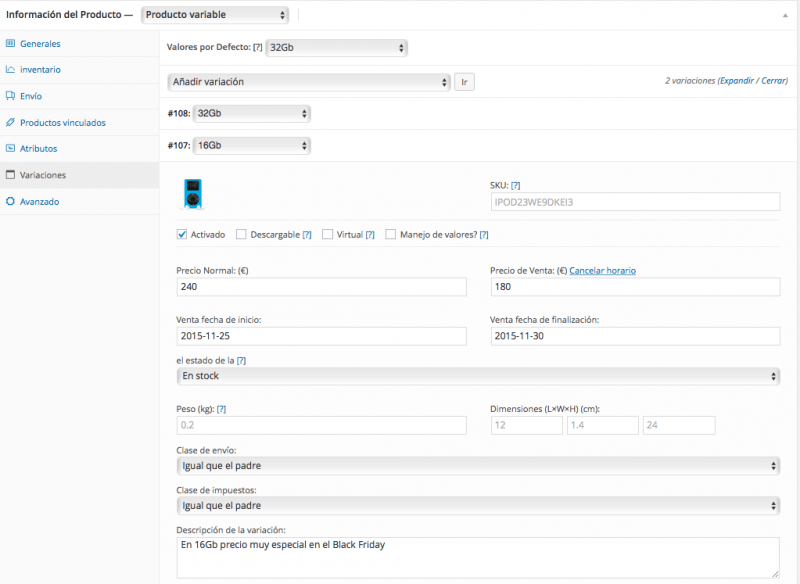
Task: Switch to the Envío tab
Action: pyautogui.click(x=80, y=96)
